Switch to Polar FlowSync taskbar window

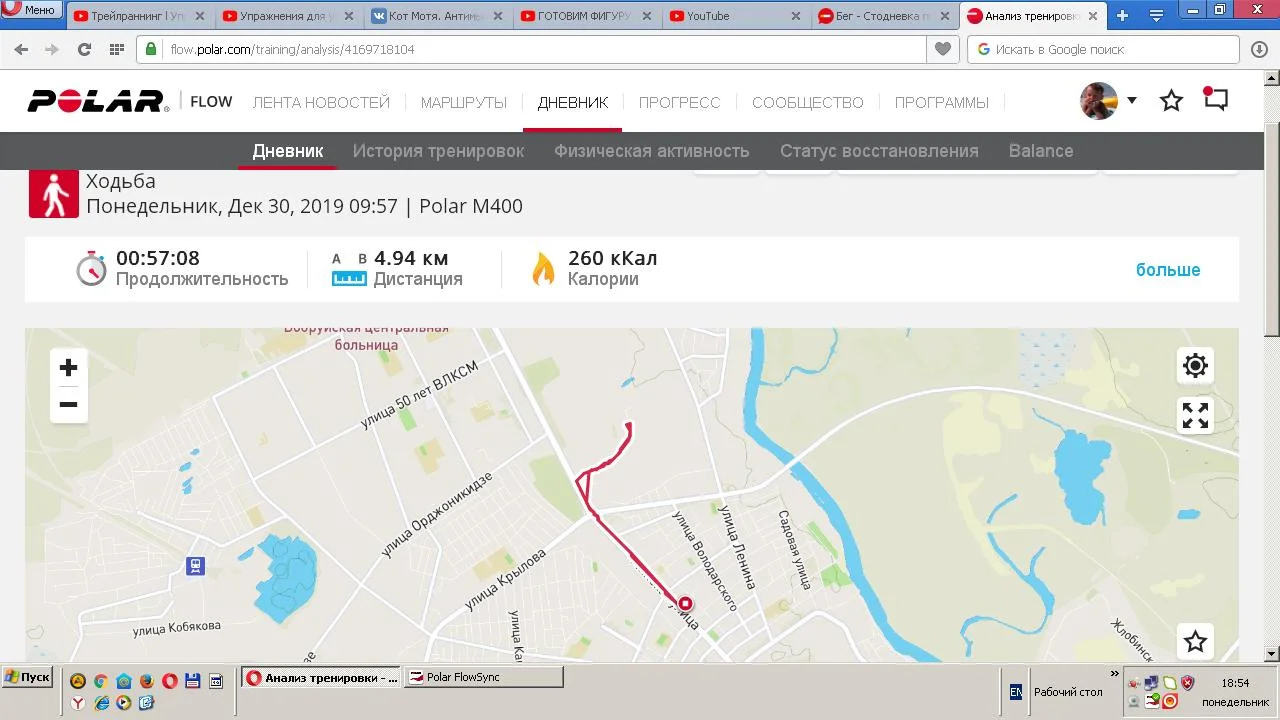(x=484, y=677)
